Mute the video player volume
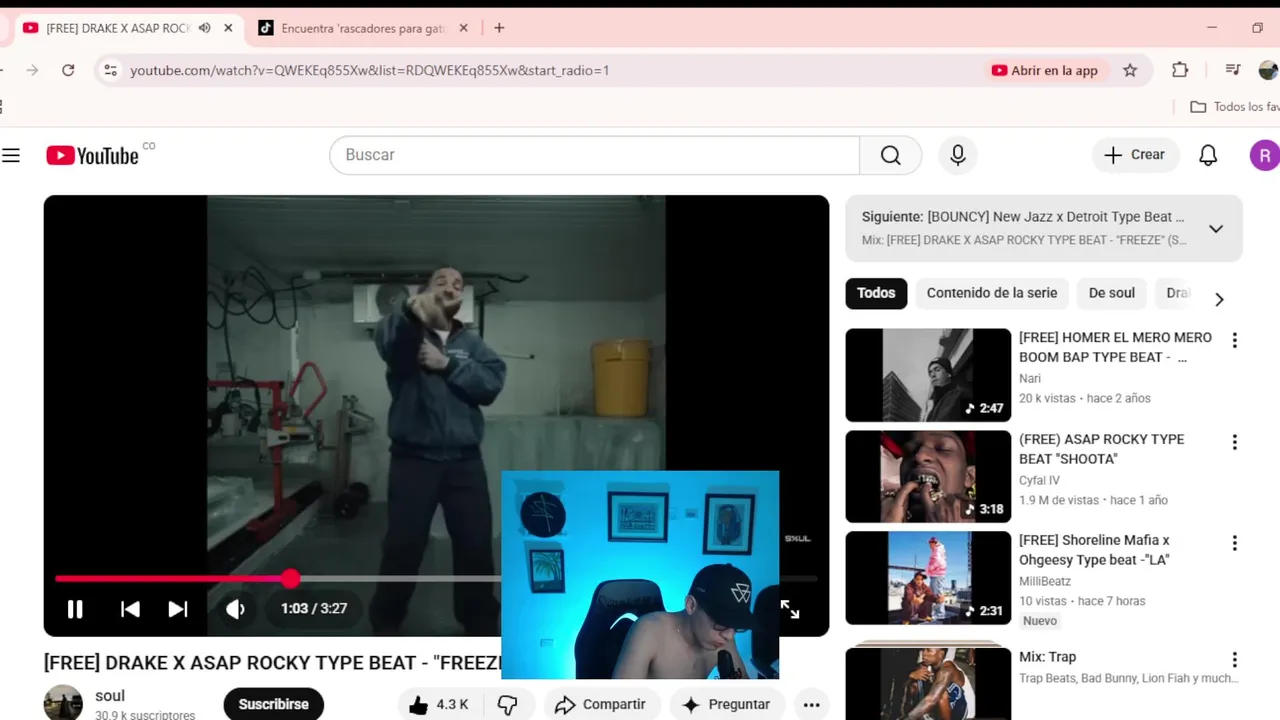Image resolution: width=1280 pixels, height=720 pixels. click(x=235, y=609)
